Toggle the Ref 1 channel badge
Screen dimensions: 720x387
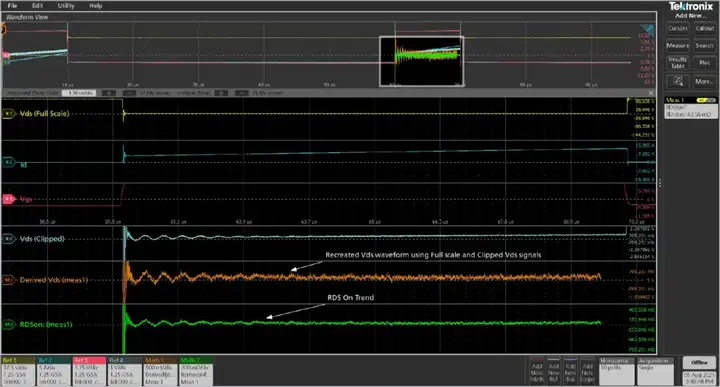pos(18,371)
